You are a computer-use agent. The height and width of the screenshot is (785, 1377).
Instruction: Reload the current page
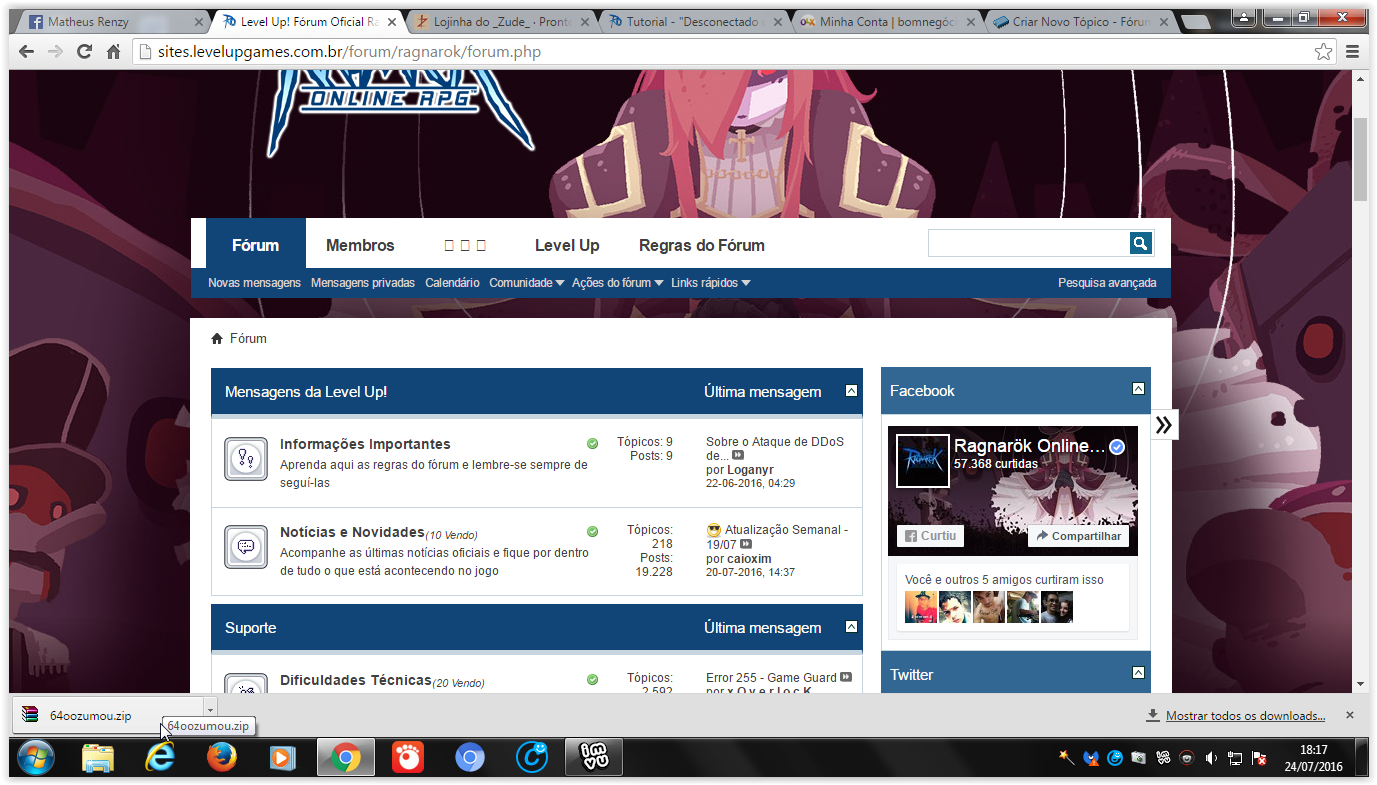click(85, 51)
